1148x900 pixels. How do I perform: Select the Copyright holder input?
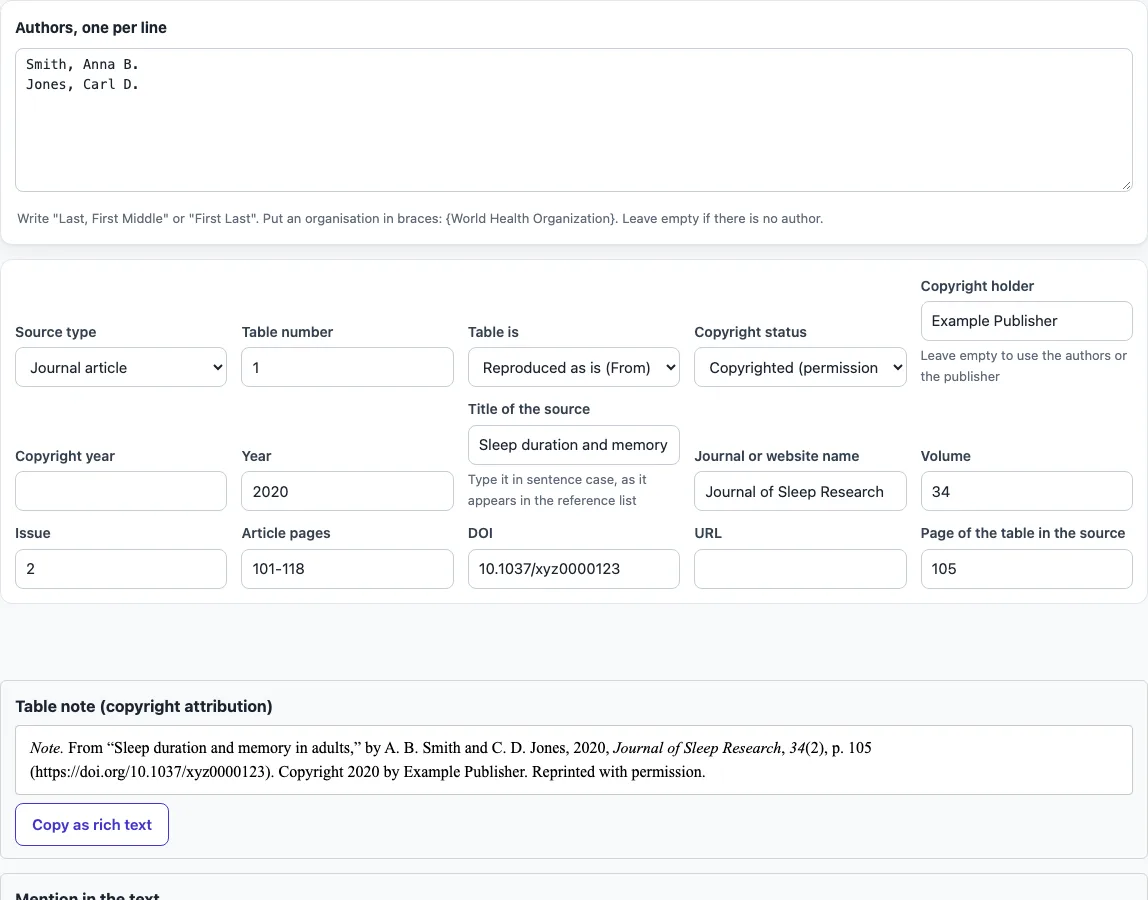(x=1026, y=321)
